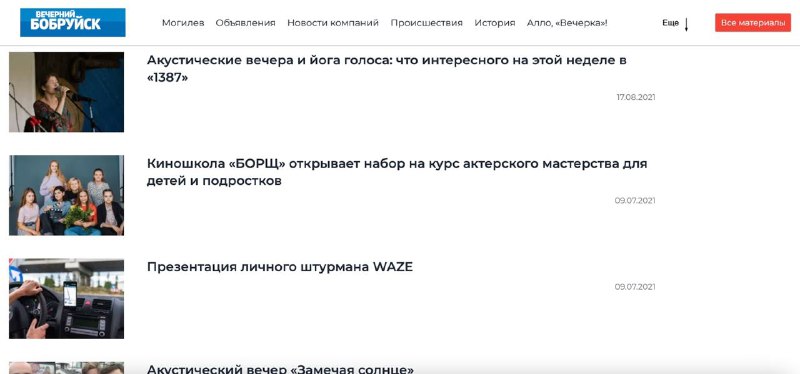Screen dimensions: 800x374
Task: Expand the Еще dropdown arrow
Action: (686, 24)
